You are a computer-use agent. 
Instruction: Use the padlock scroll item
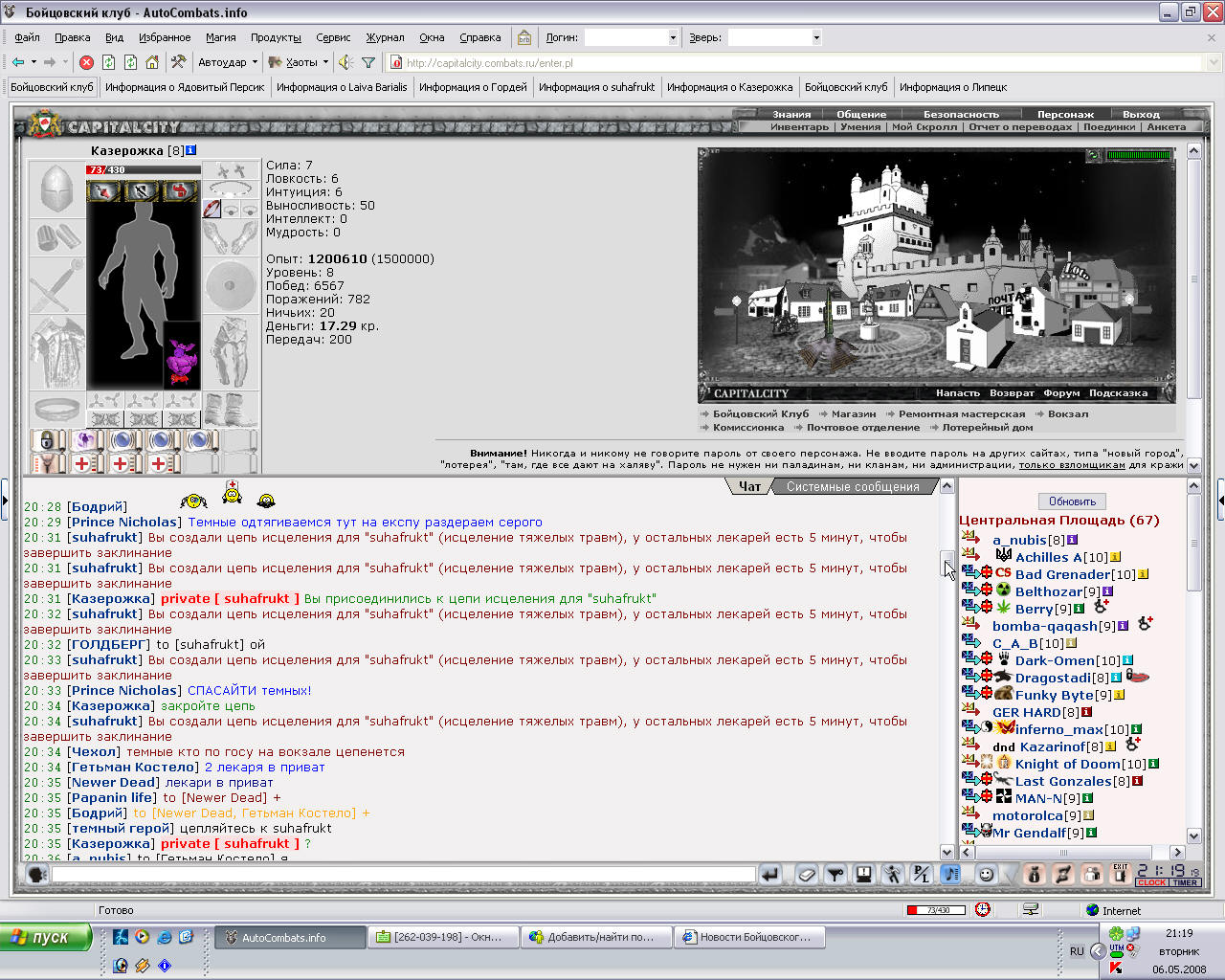[x=48, y=440]
